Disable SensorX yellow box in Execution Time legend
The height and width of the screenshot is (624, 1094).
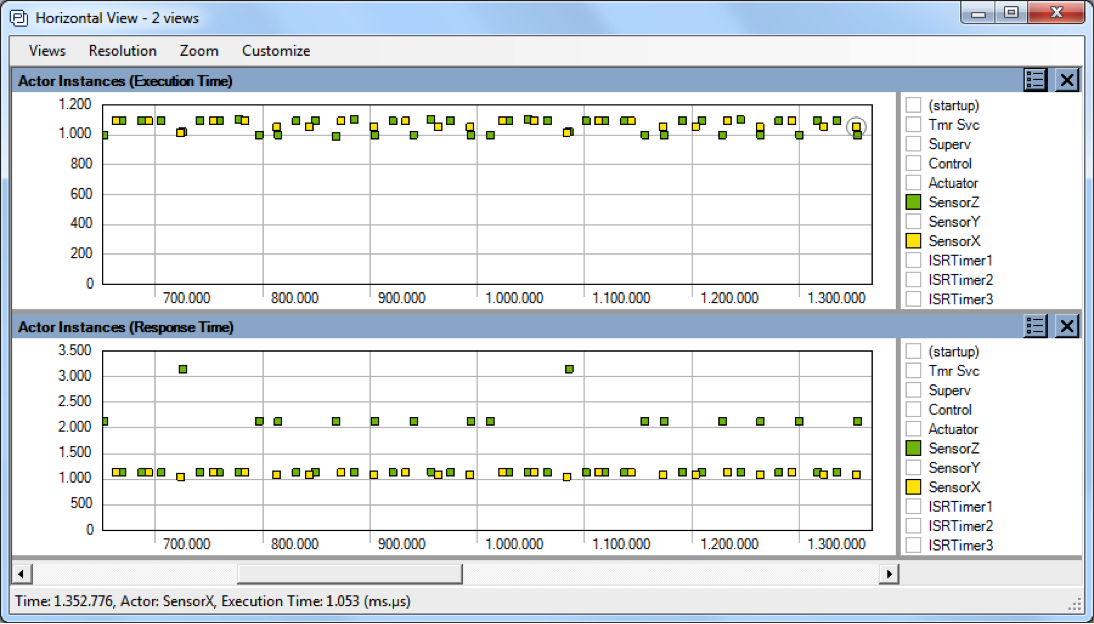point(913,241)
